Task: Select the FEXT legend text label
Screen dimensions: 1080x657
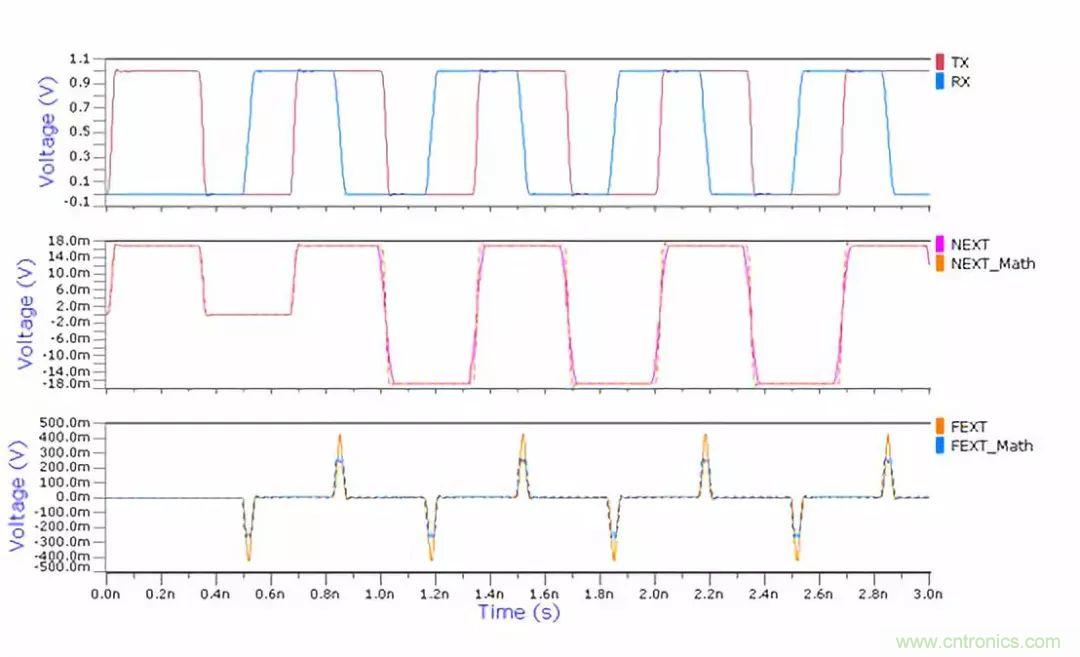Action: pos(969,427)
